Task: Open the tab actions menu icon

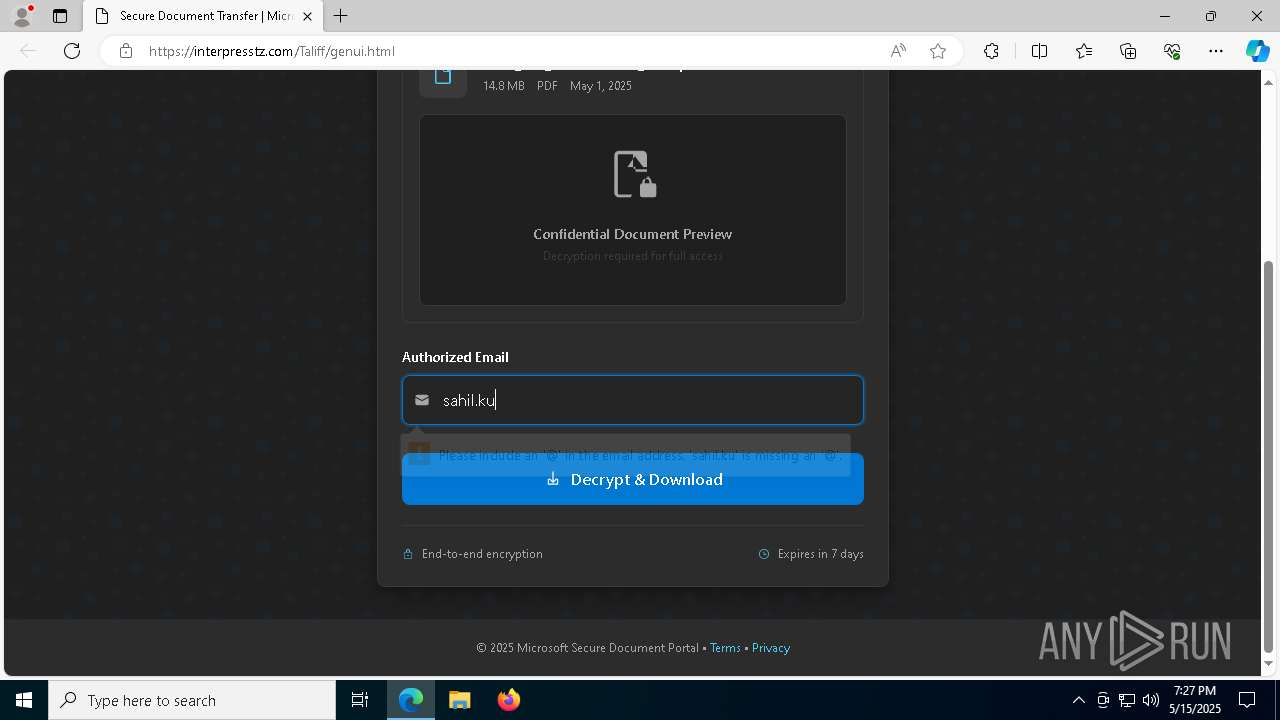Action: point(60,16)
